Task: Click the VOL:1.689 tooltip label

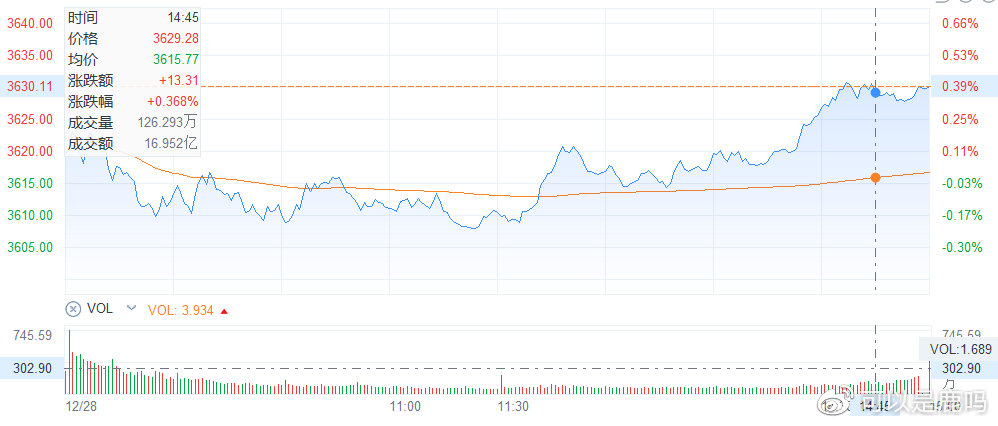Action: coord(959,349)
